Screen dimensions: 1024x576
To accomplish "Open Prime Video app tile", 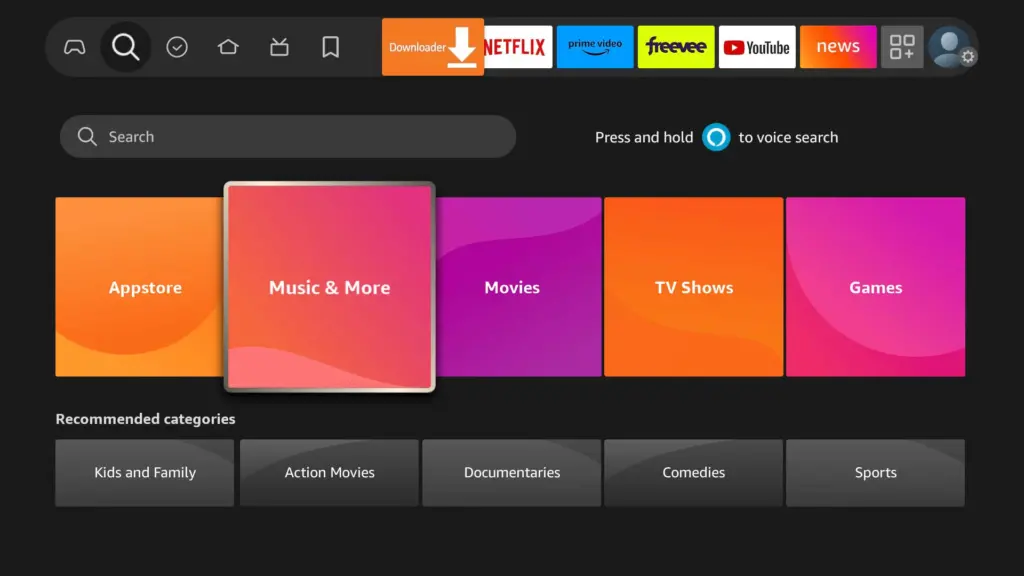I will [x=595, y=47].
